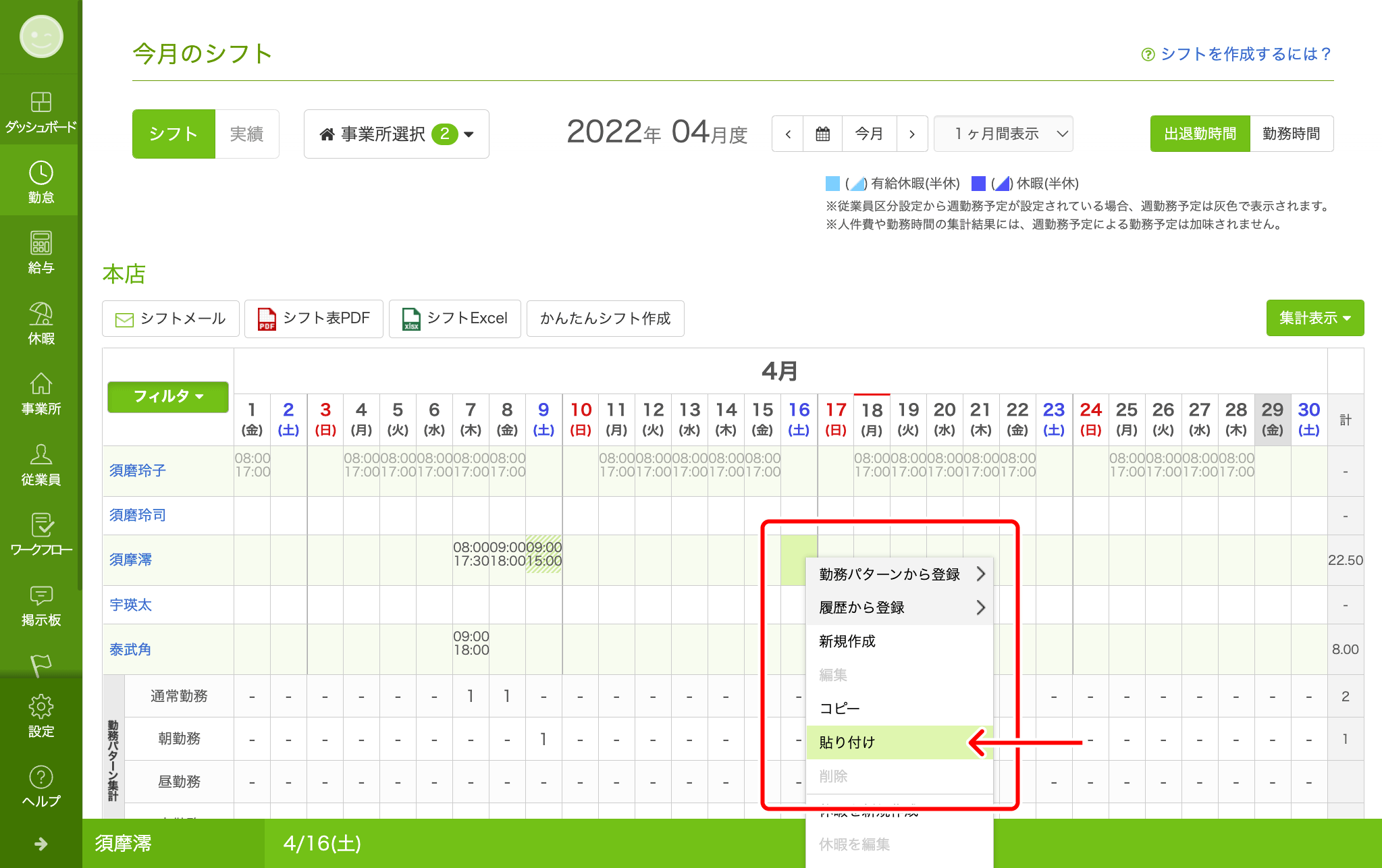Open employee 須摩澪 link

130,560
